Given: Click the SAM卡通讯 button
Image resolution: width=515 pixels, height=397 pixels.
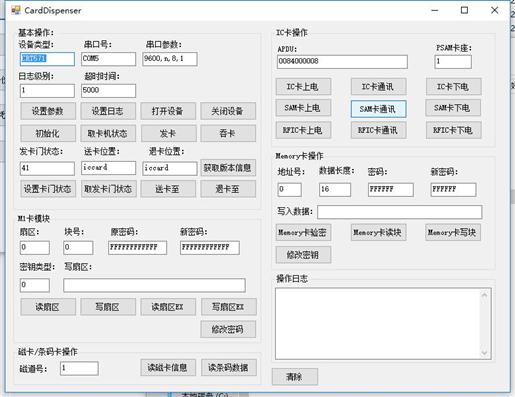Looking at the screenshot, I should tap(378, 109).
